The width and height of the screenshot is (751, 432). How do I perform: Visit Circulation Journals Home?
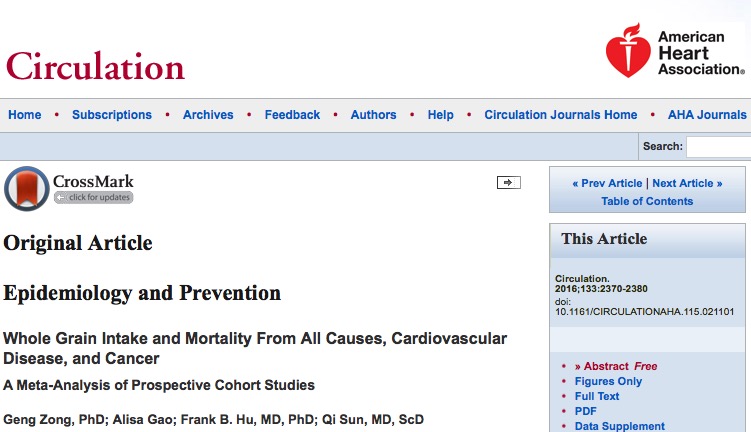[x=561, y=115]
